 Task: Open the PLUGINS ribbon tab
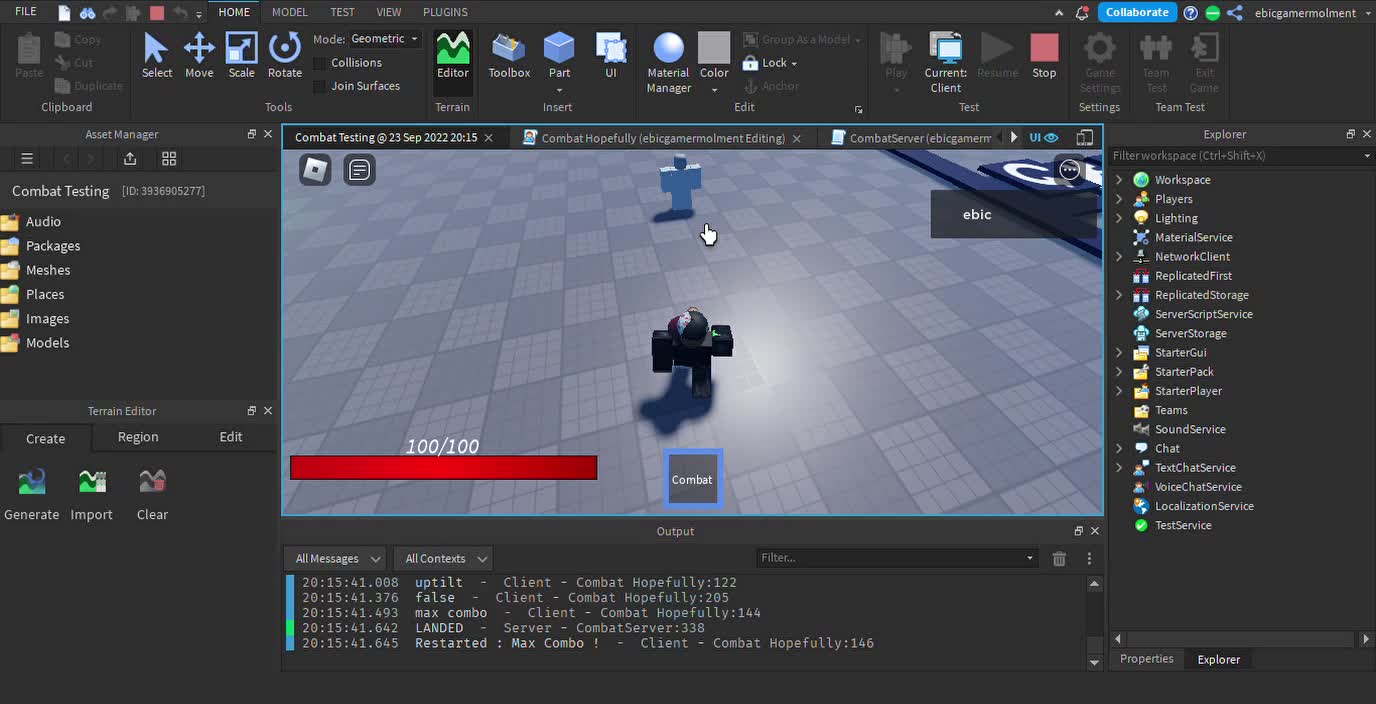445,12
